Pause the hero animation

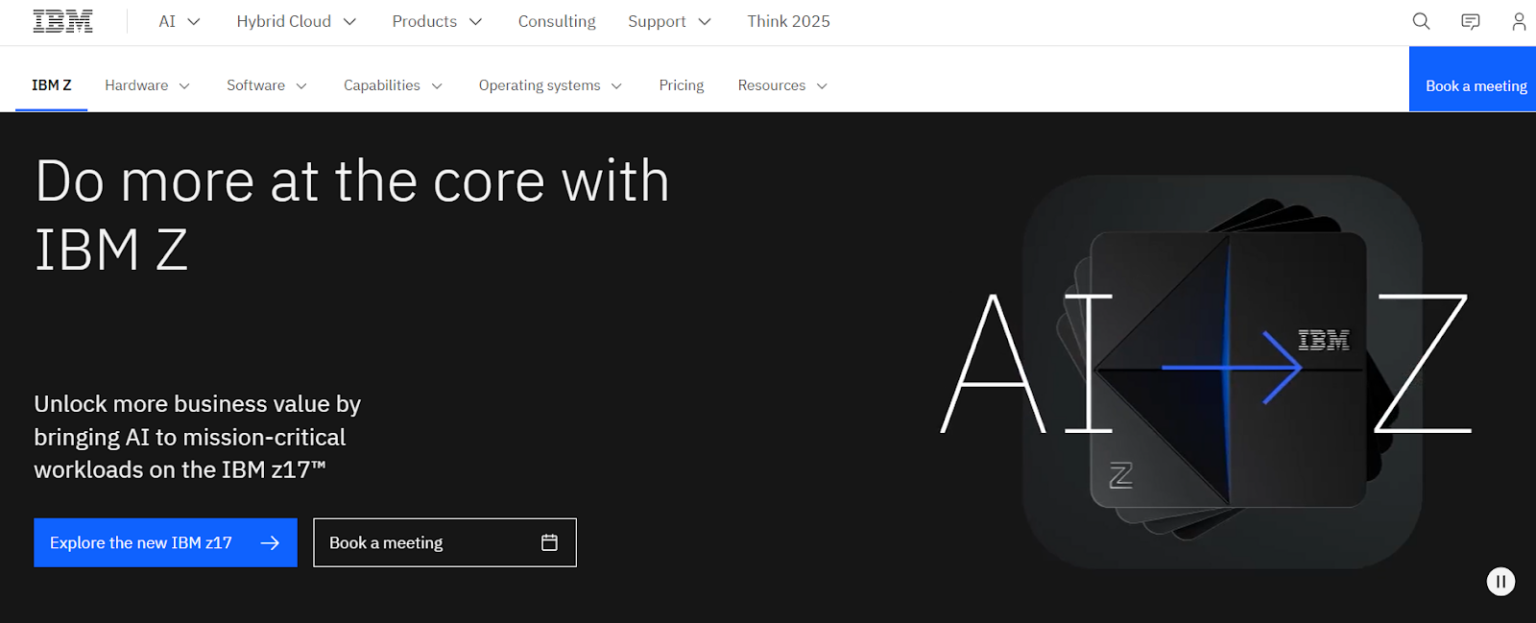tap(1500, 581)
